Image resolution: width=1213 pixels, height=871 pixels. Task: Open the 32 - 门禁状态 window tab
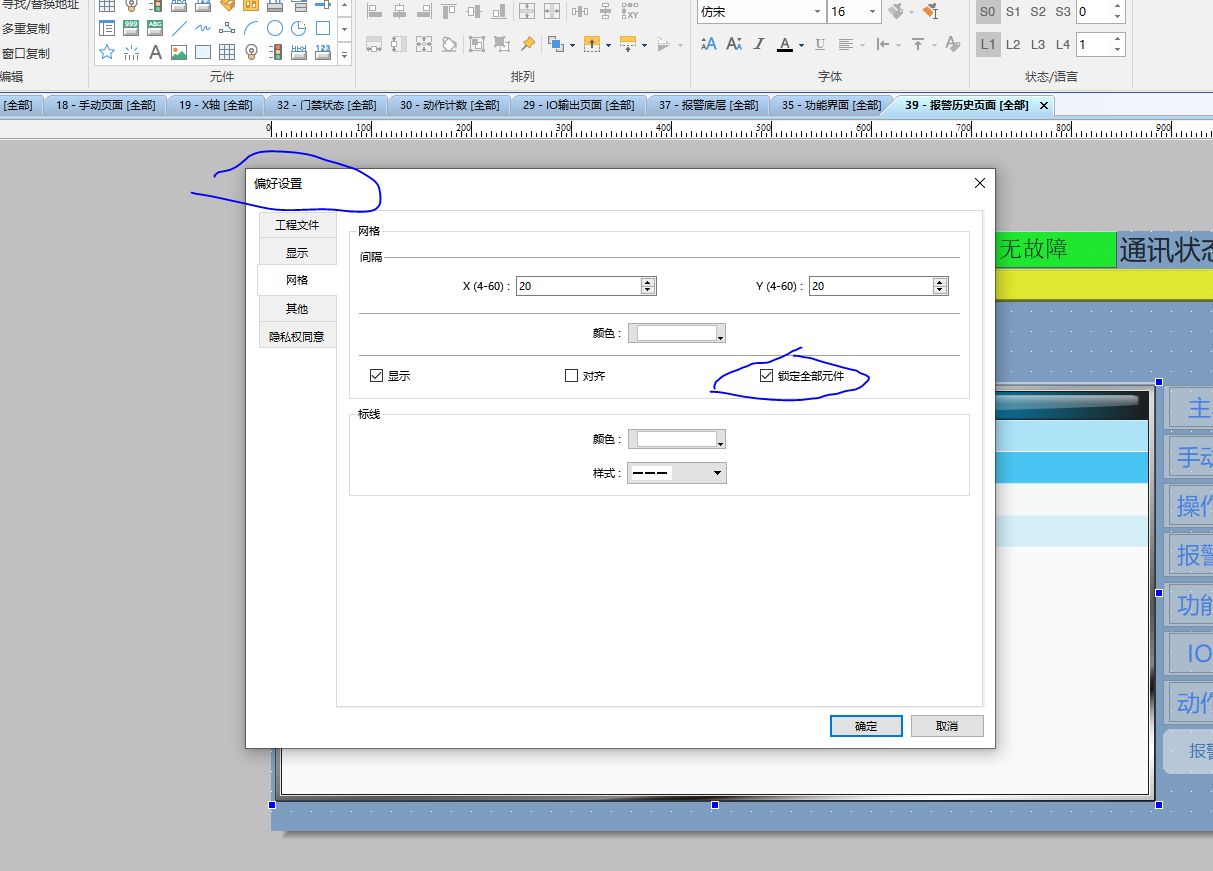[326, 105]
